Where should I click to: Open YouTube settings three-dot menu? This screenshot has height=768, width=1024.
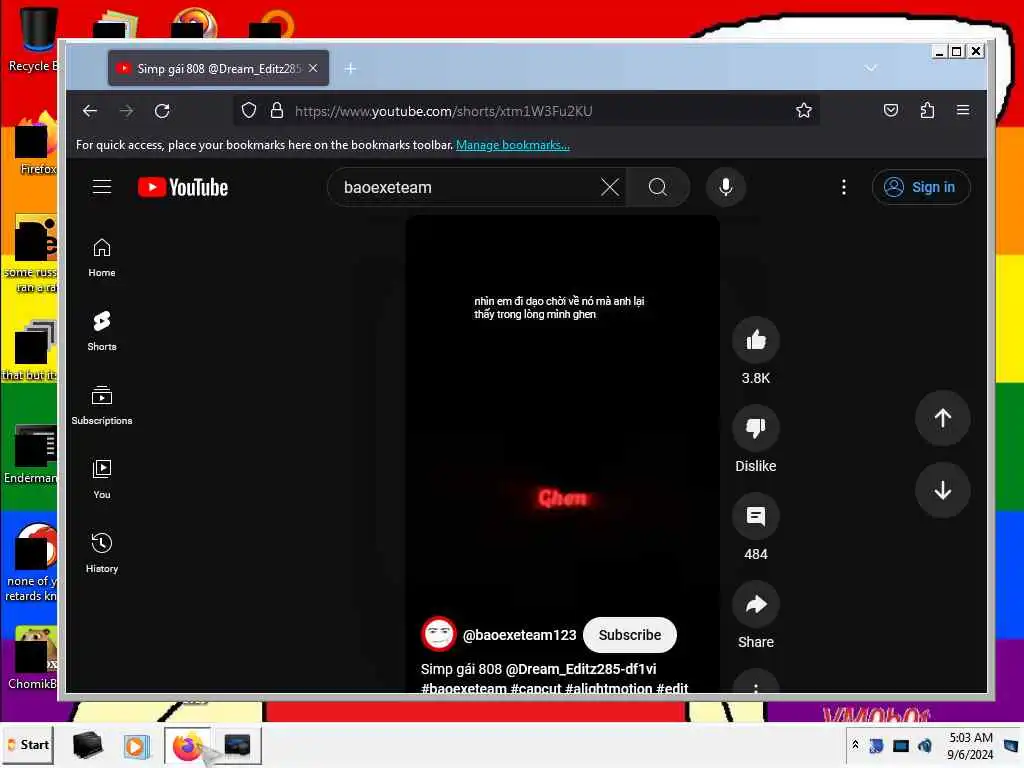pyautogui.click(x=844, y=187)
